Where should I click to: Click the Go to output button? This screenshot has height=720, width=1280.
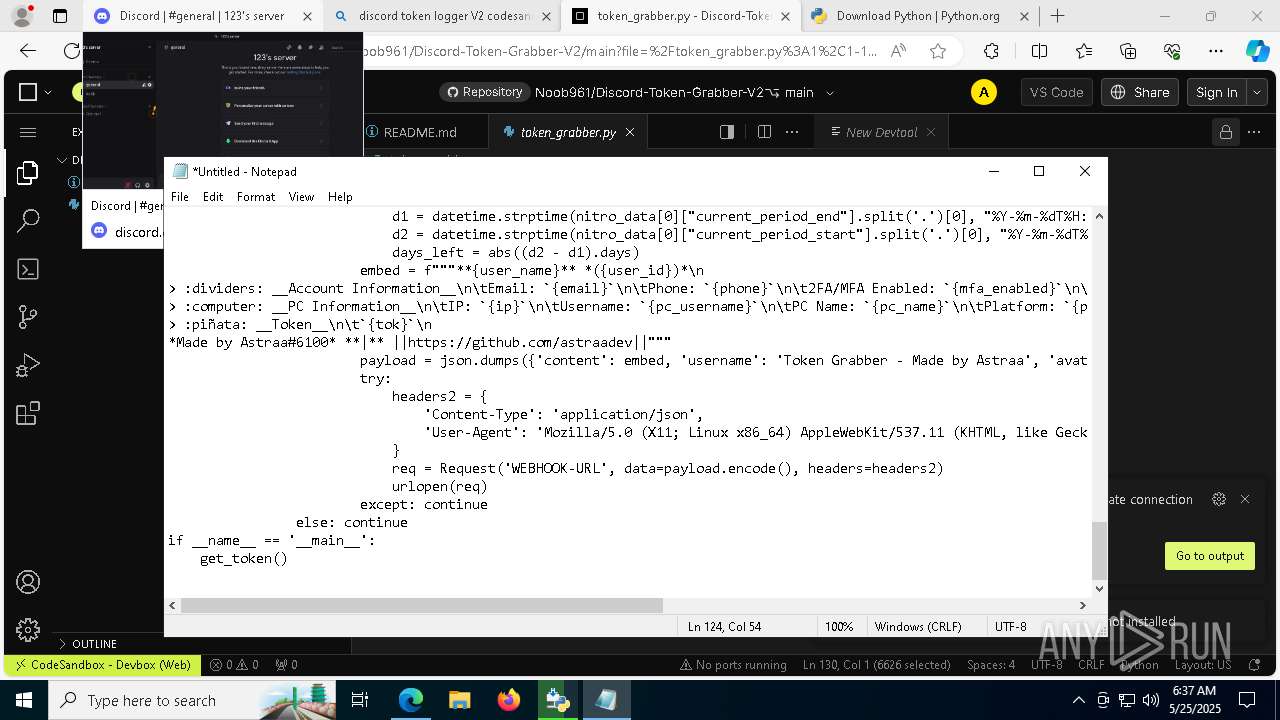pos(1209,556)
